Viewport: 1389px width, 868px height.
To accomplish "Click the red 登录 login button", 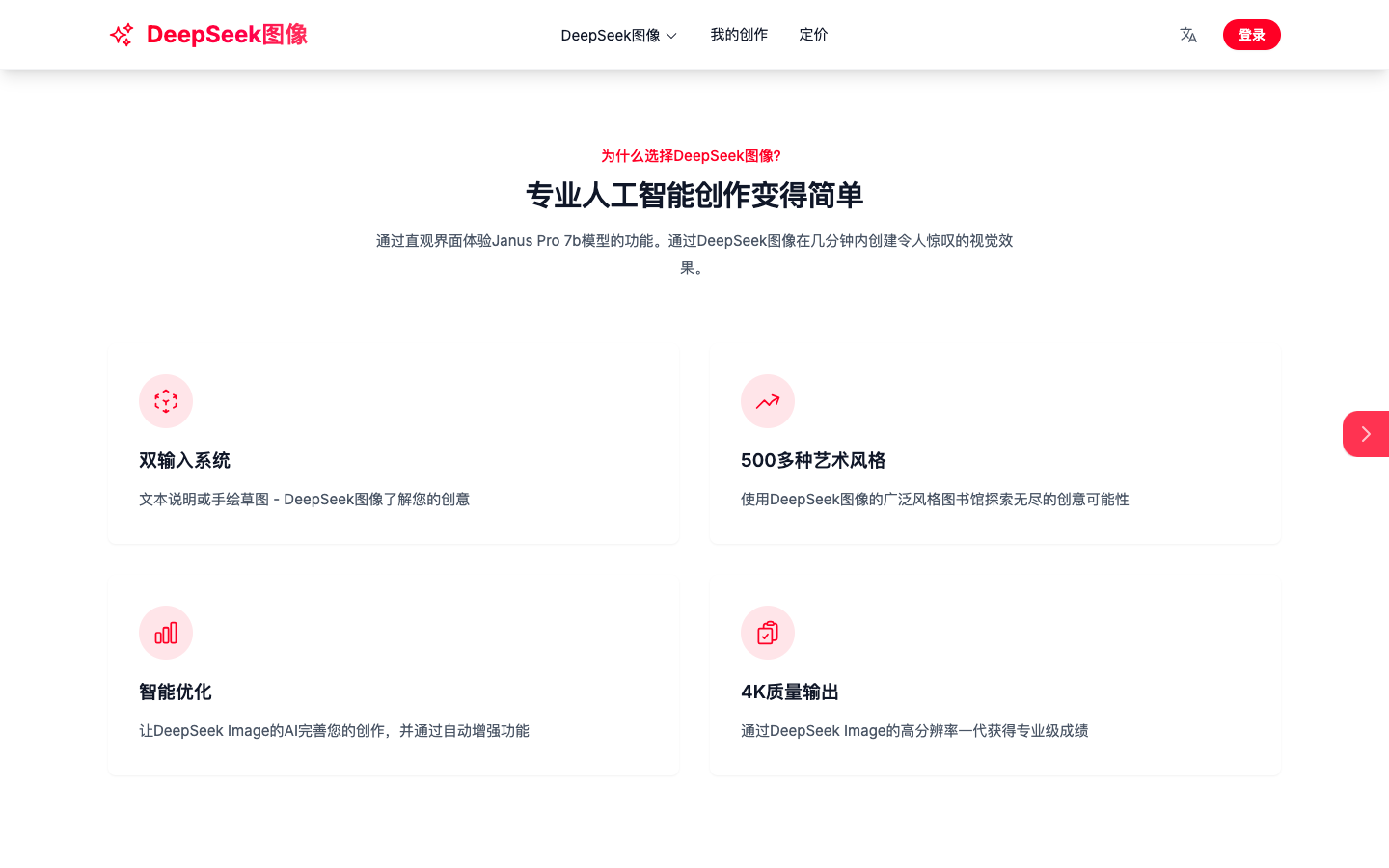I will 1252,35.
